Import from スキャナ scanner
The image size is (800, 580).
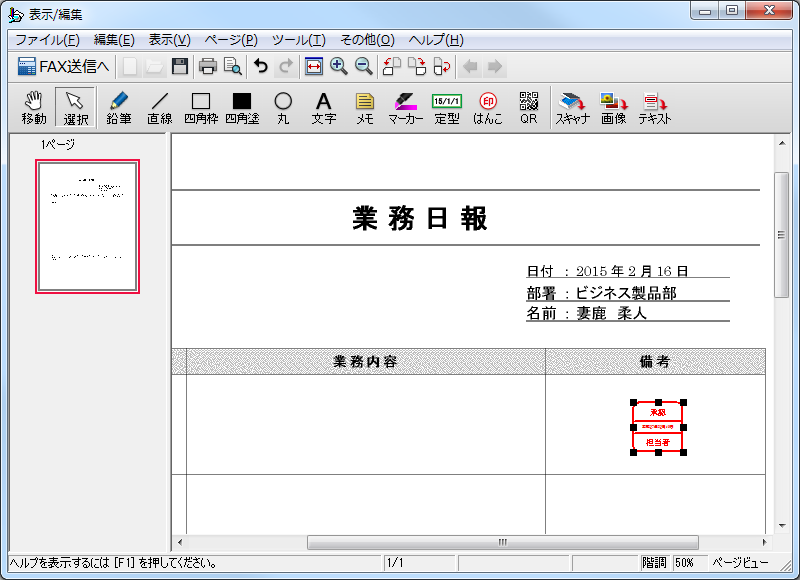(x=572, y=108)
